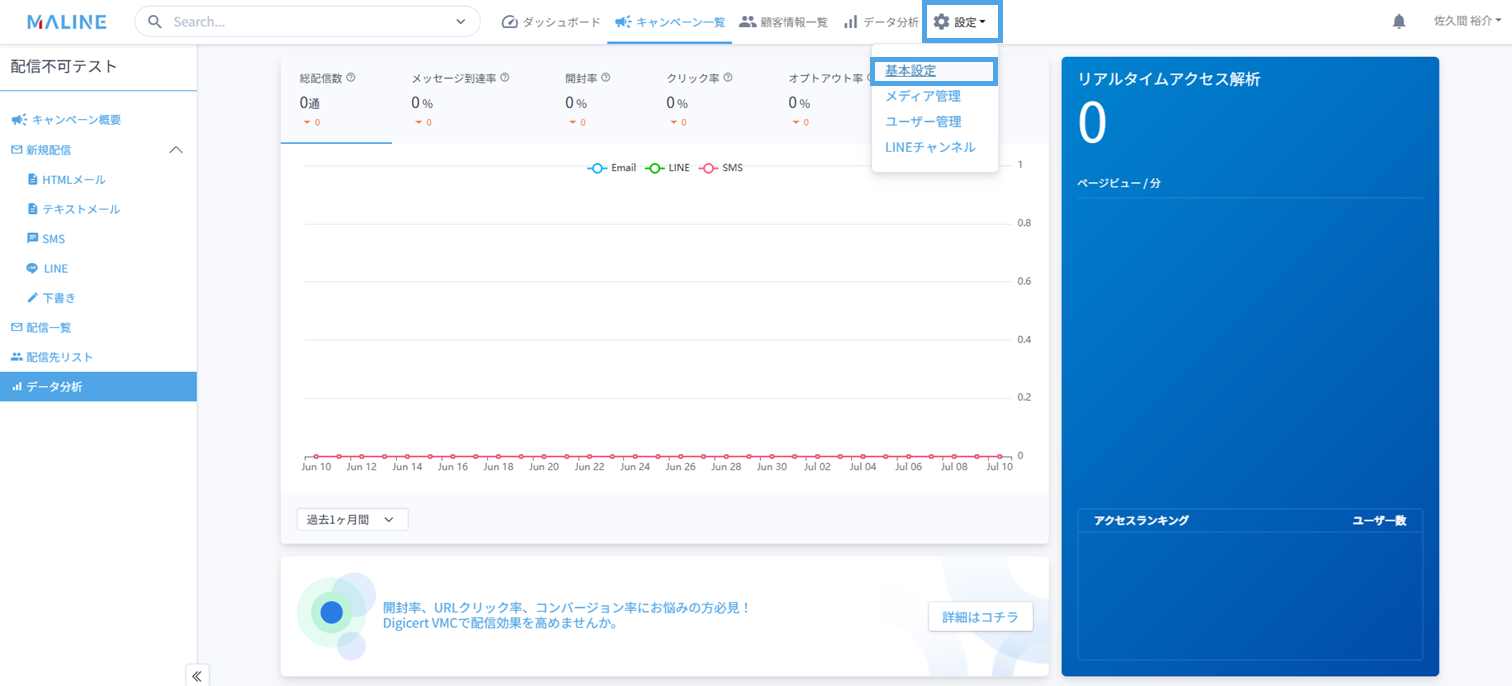
Task: Select データ分析 in the left sidebar
Action: click(98, 387)
